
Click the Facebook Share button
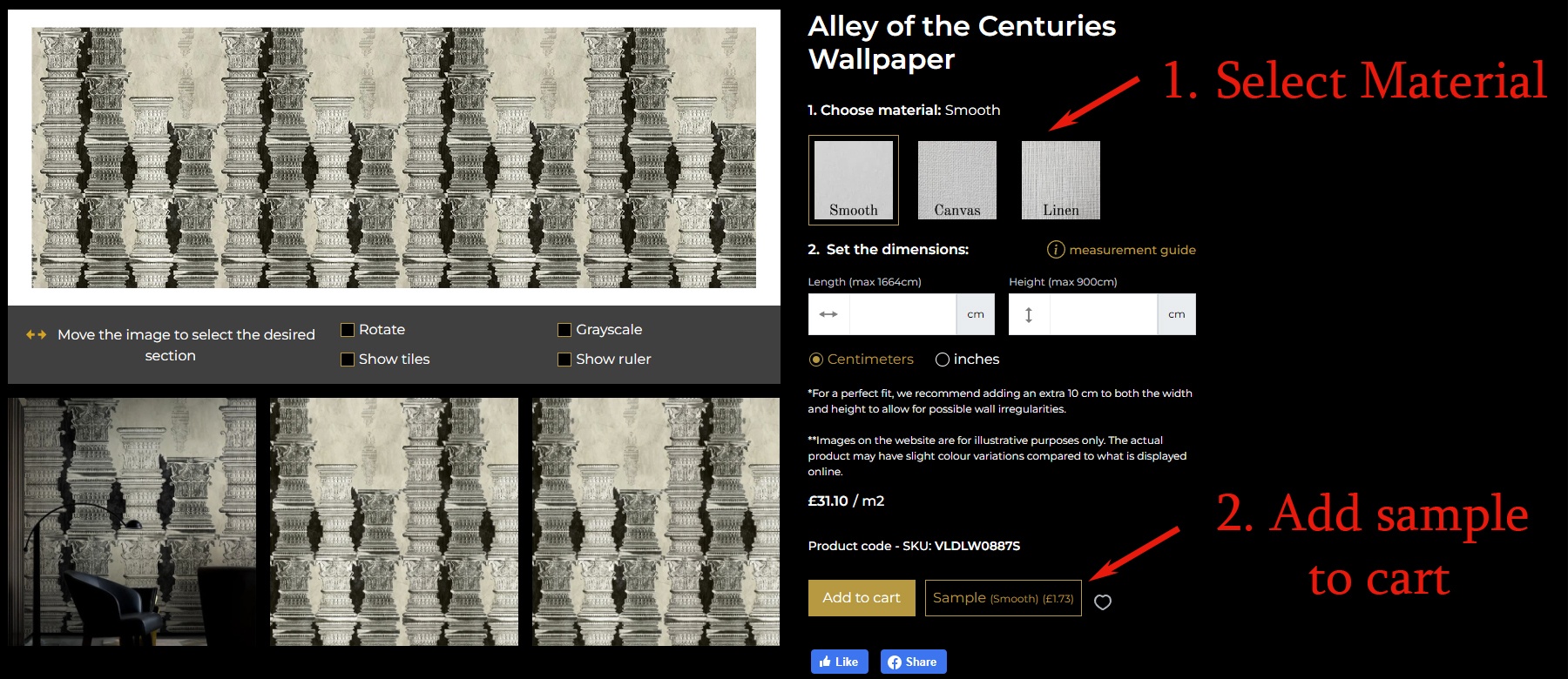point(912,662)
